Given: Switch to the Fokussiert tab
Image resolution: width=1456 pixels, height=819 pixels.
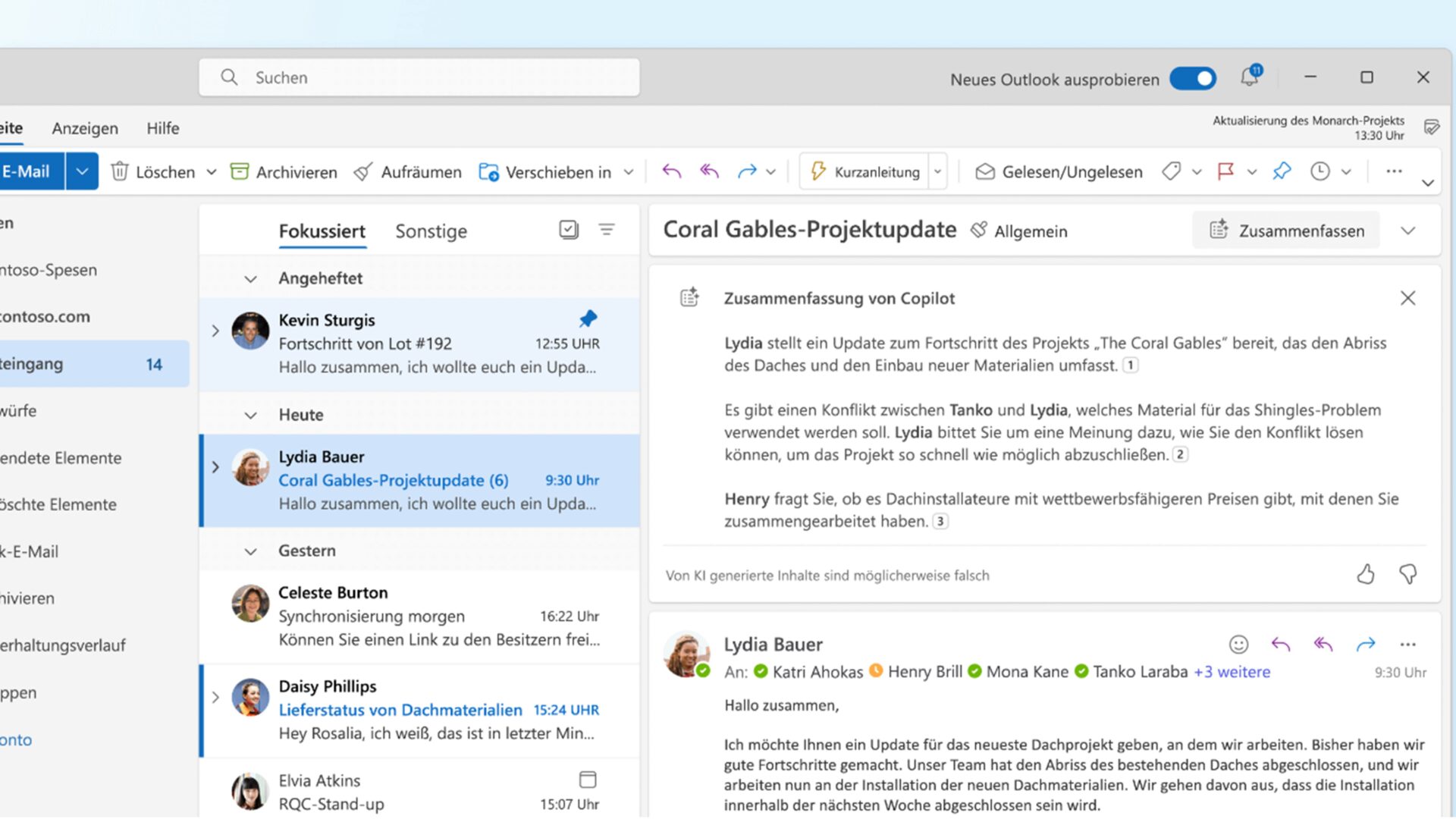Looking at the screenshot, I should [322, 231].
